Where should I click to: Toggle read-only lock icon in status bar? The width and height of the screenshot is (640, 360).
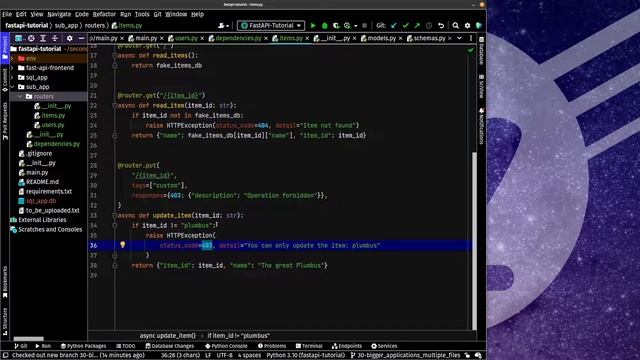point(467,356)
